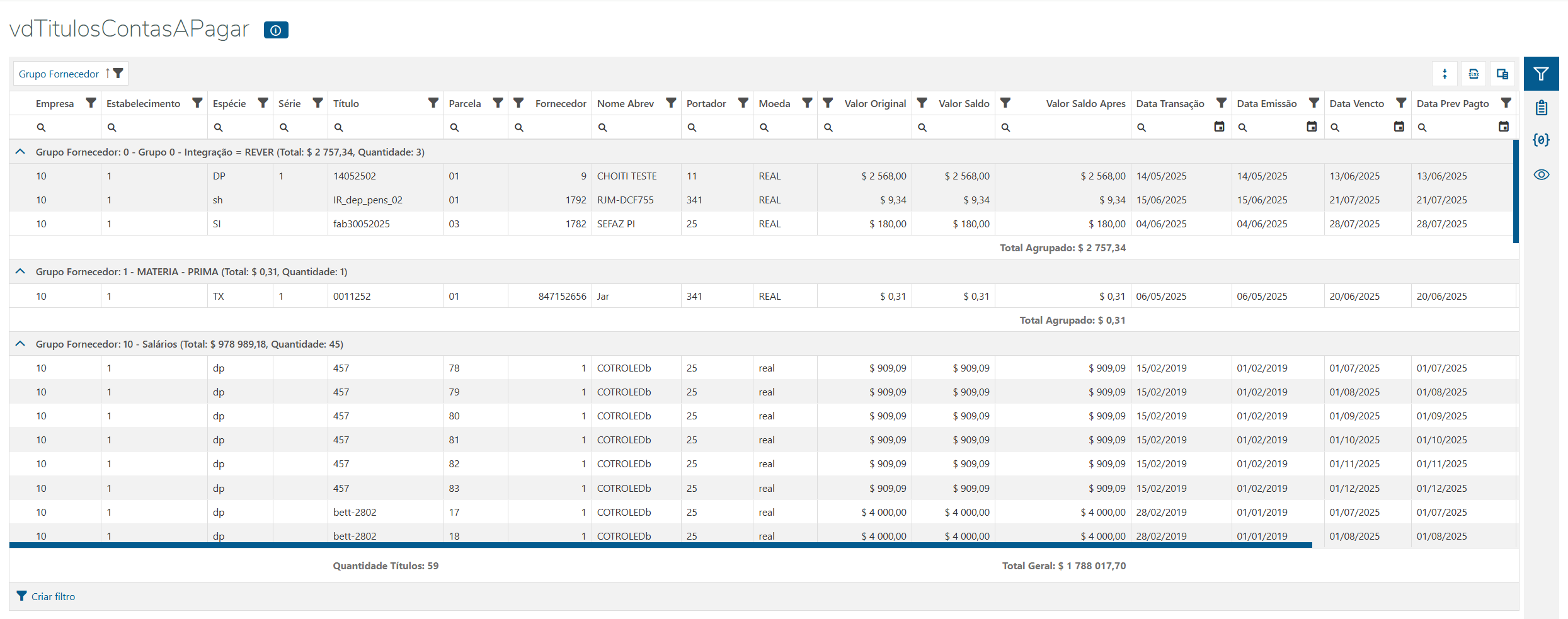1568x619 pixels.
Task: Sort by the Valor Original column header
Action: pyautogui.click(x=875, y=103)
